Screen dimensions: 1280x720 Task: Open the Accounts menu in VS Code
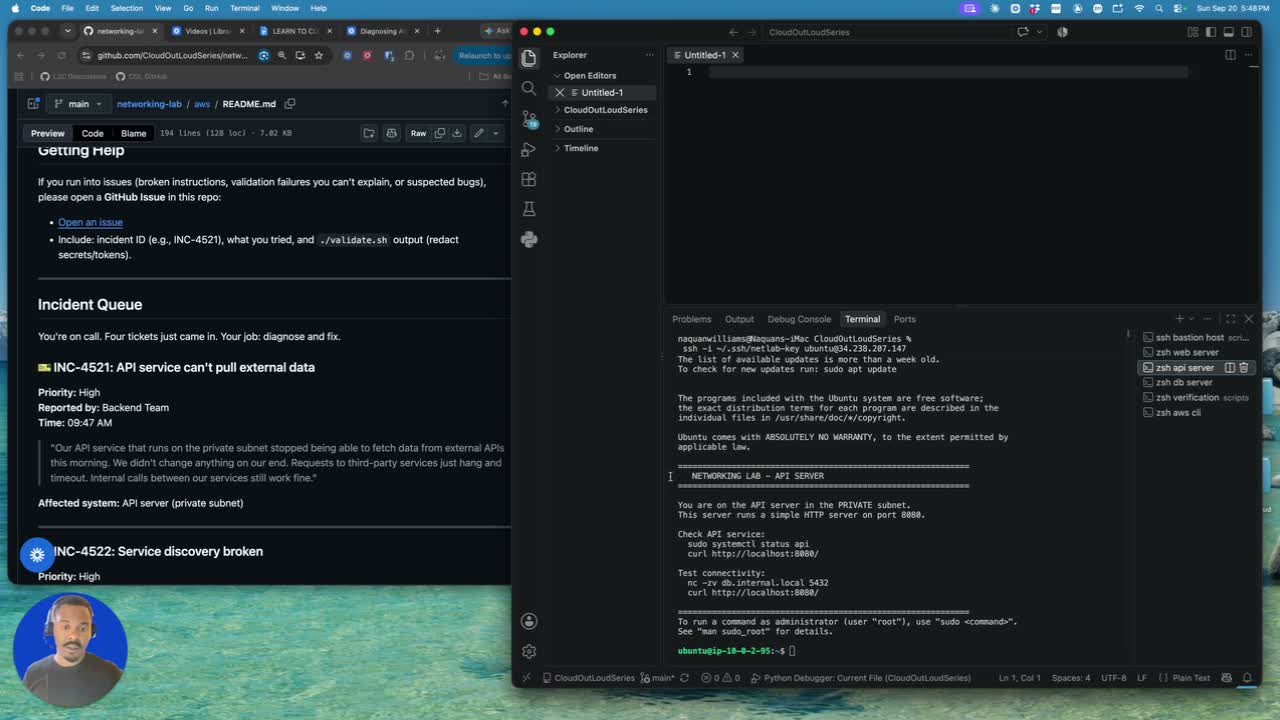529,621
